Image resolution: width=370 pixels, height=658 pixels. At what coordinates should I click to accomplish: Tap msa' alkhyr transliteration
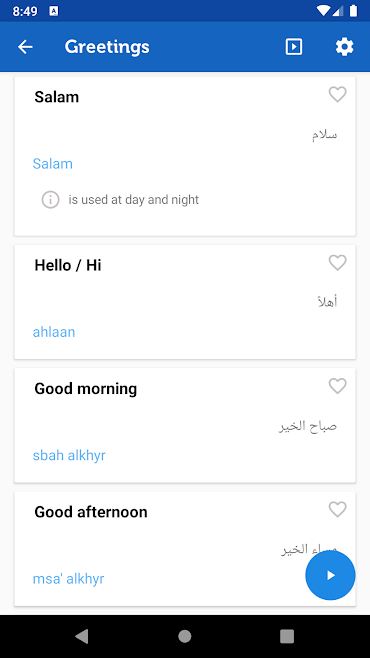click(x=68, y=579)
